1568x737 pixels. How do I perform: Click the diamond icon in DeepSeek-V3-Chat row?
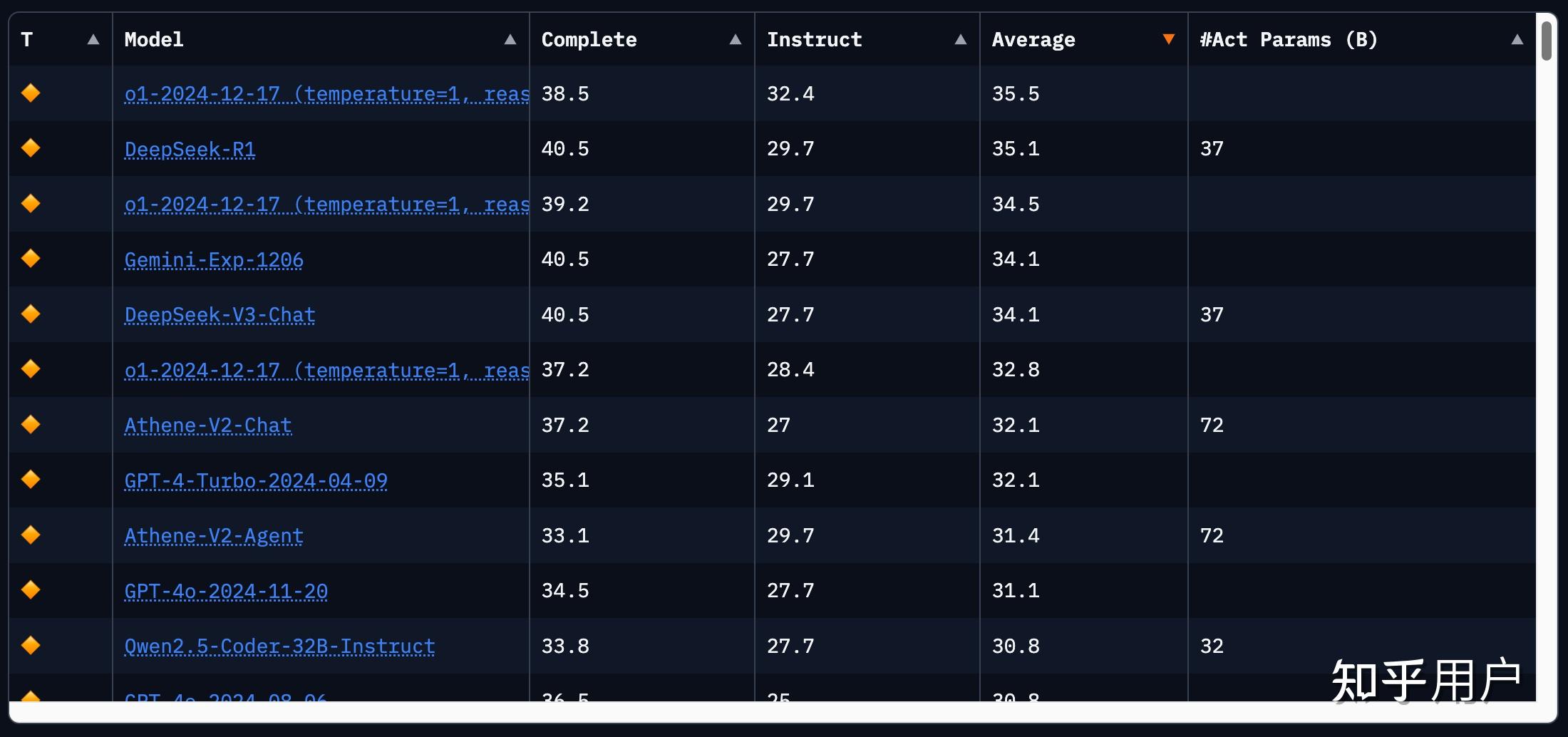point(31,314)
